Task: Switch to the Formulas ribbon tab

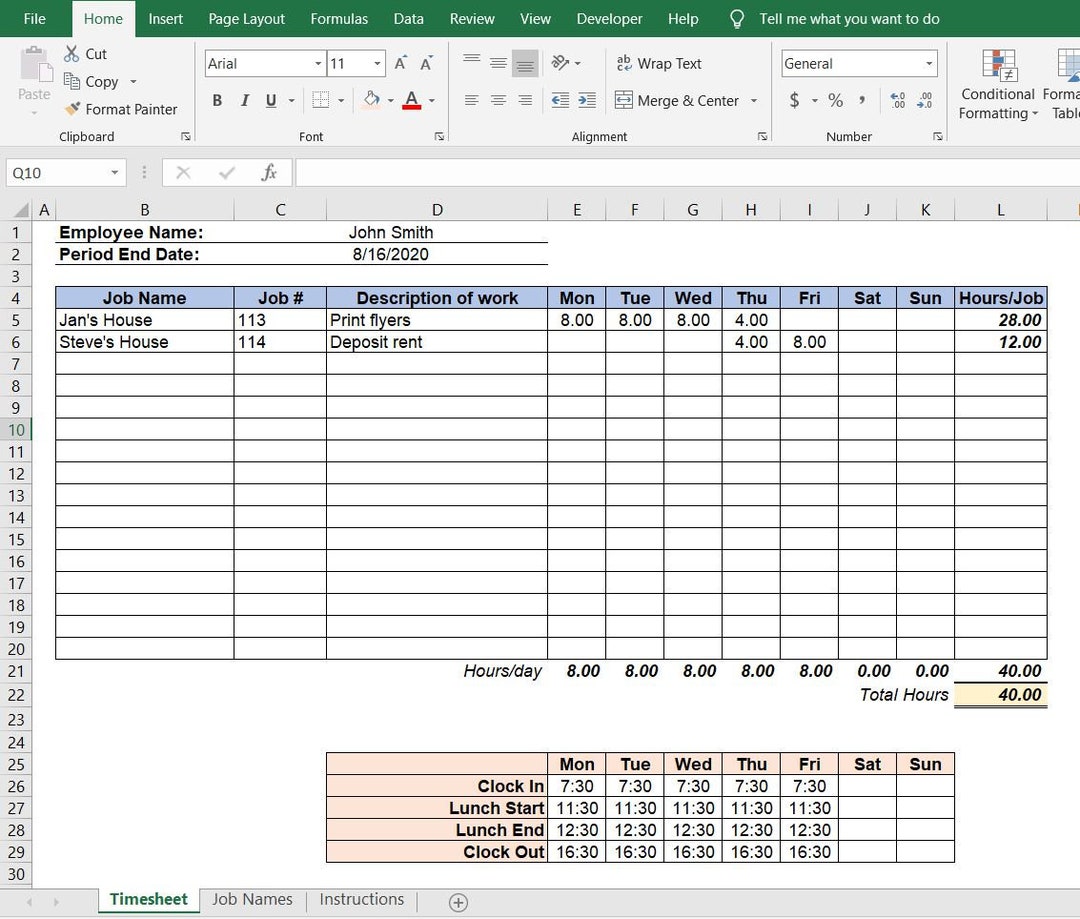Action: point(339,18)
